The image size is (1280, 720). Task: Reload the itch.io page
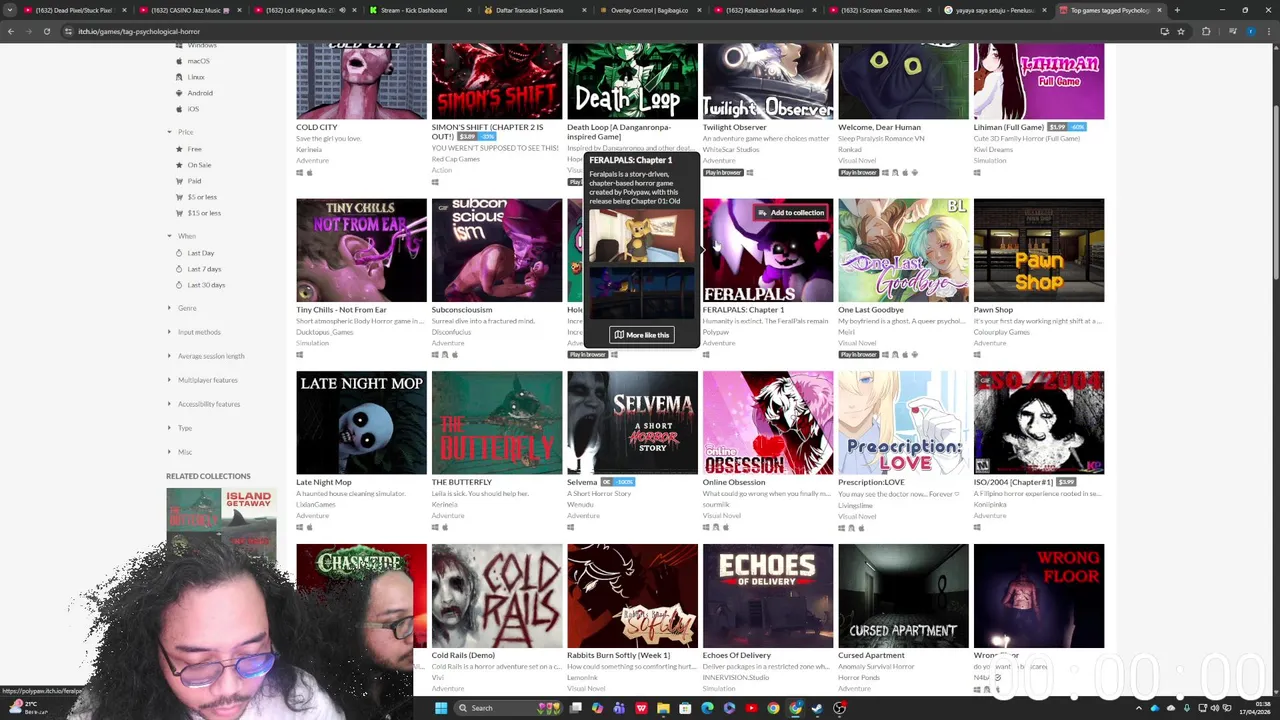click(46, 31)
